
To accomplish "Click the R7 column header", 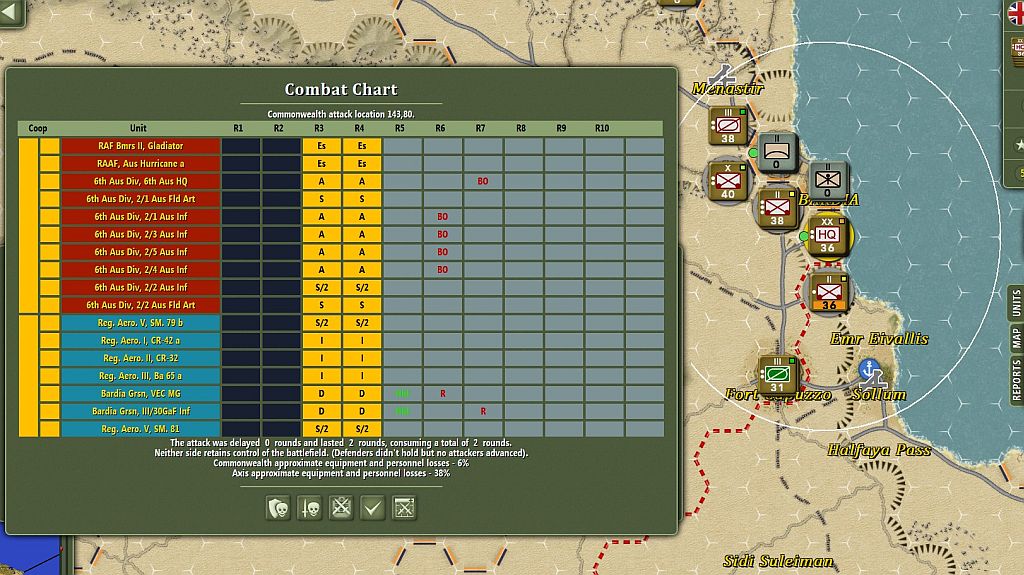I will 480,128.
